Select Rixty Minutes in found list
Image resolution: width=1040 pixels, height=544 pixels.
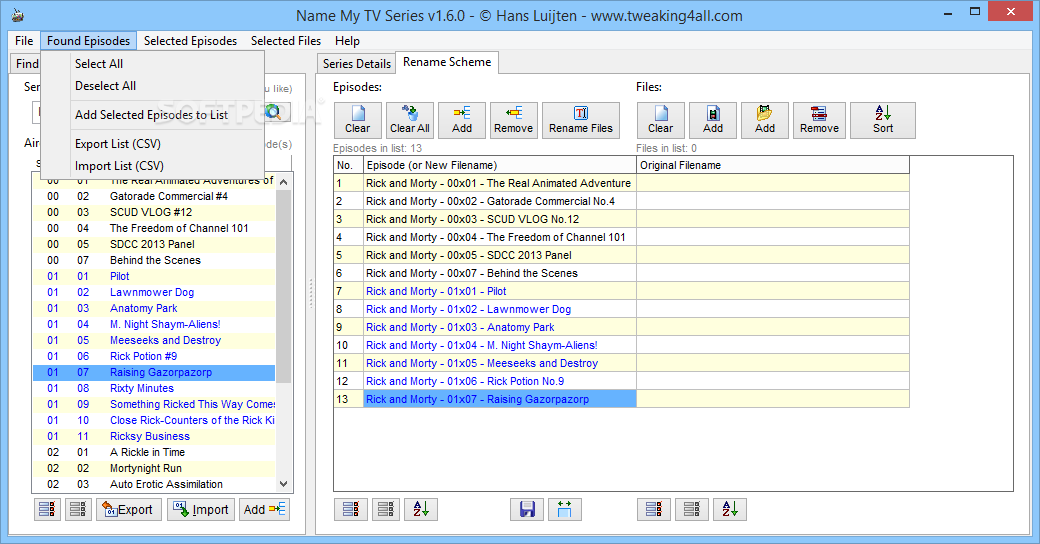pos(154,389)
